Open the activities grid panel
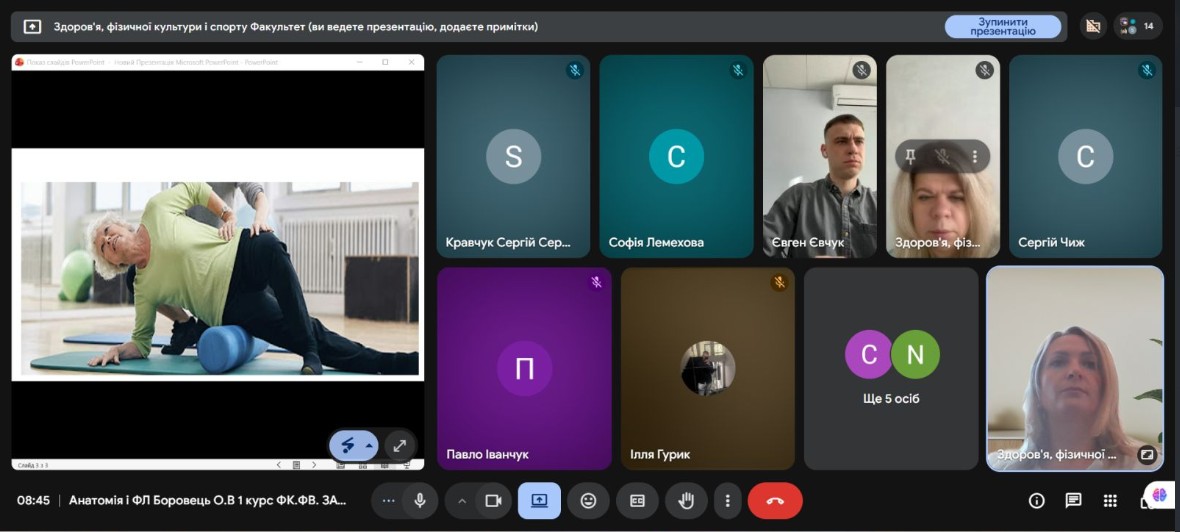 (x=1110, y=501)
